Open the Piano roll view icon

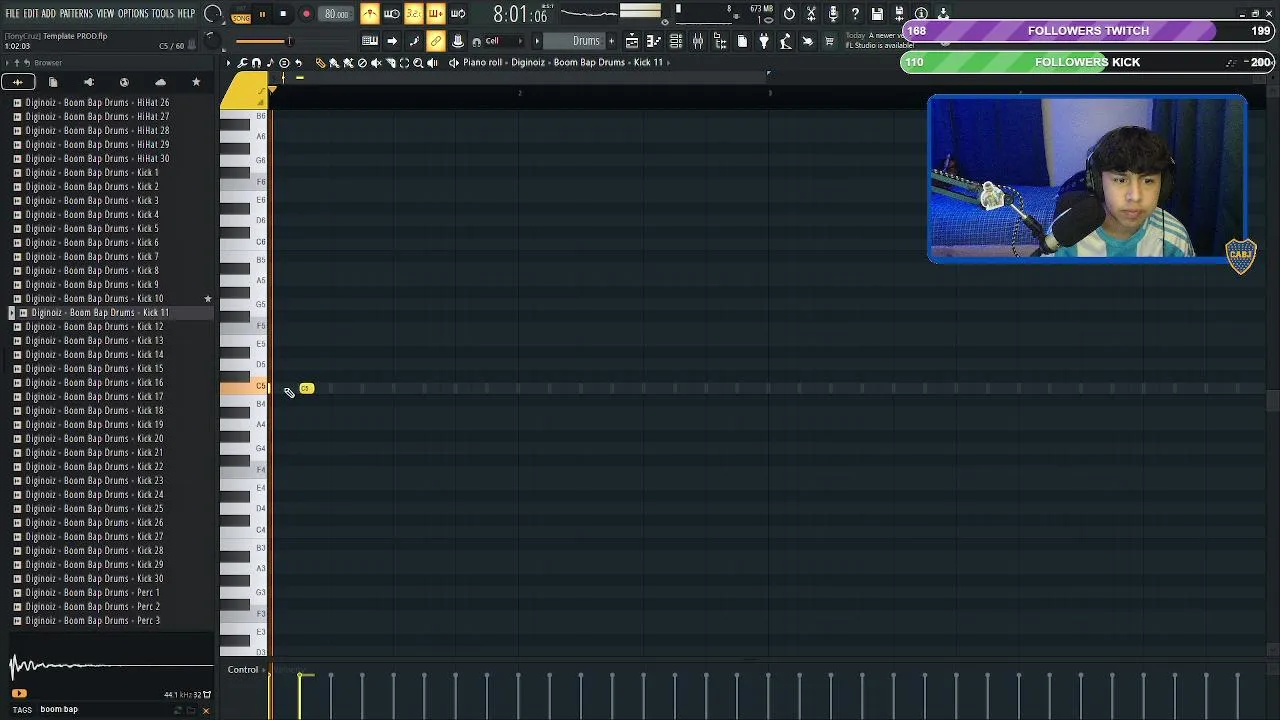click(654, 41)
